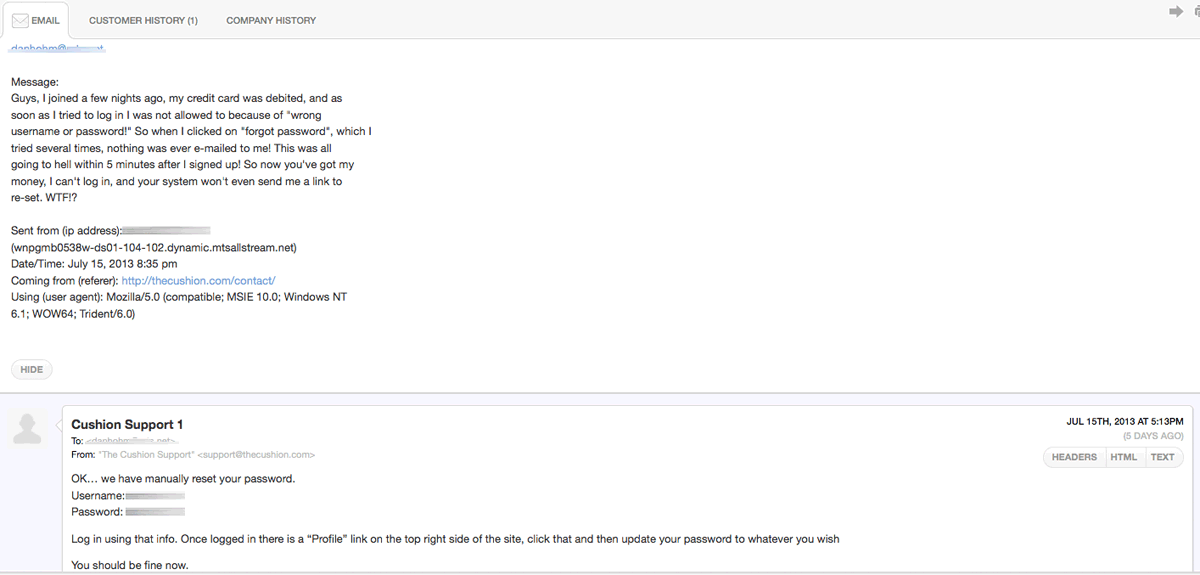Screen dimensions: 1200x575
Task: Click the (5 days ago) relative date label
Action: click(1153, 436)
